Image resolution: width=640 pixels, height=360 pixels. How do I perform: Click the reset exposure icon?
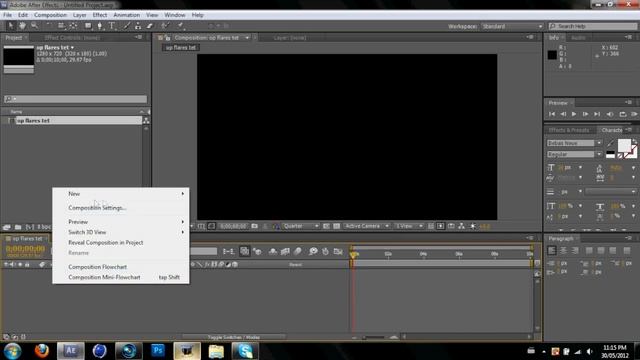click(473, 226)
